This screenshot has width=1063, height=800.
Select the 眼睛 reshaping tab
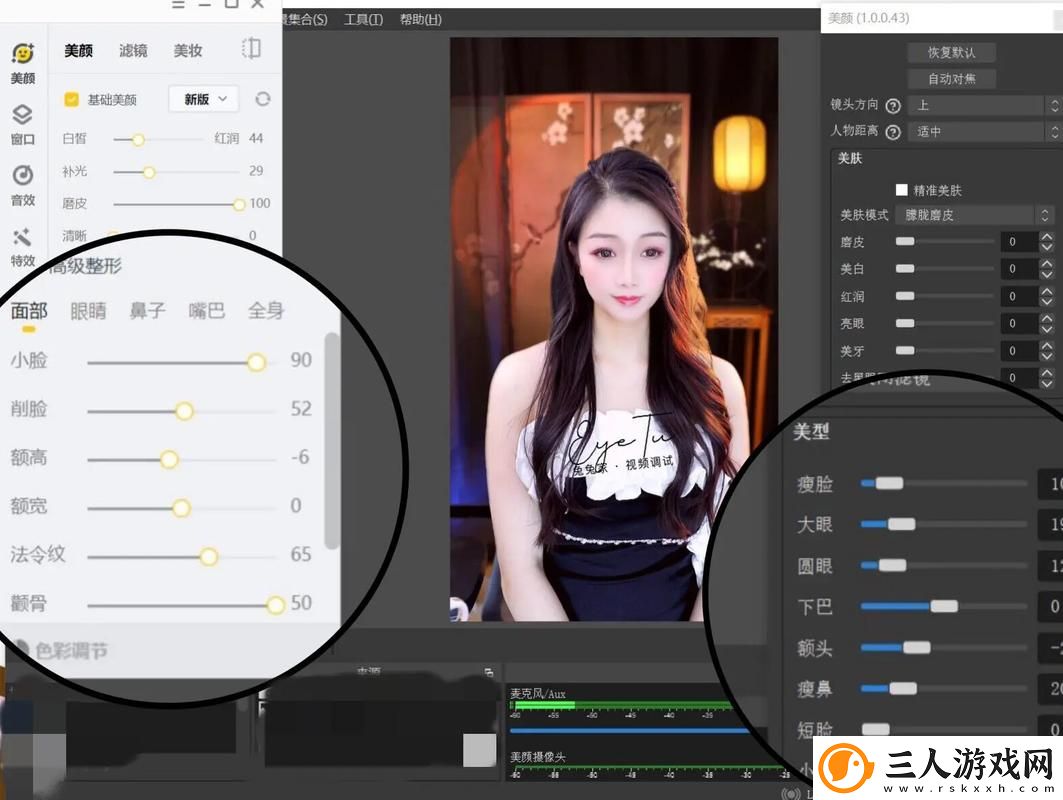click(x=88, y=311)
